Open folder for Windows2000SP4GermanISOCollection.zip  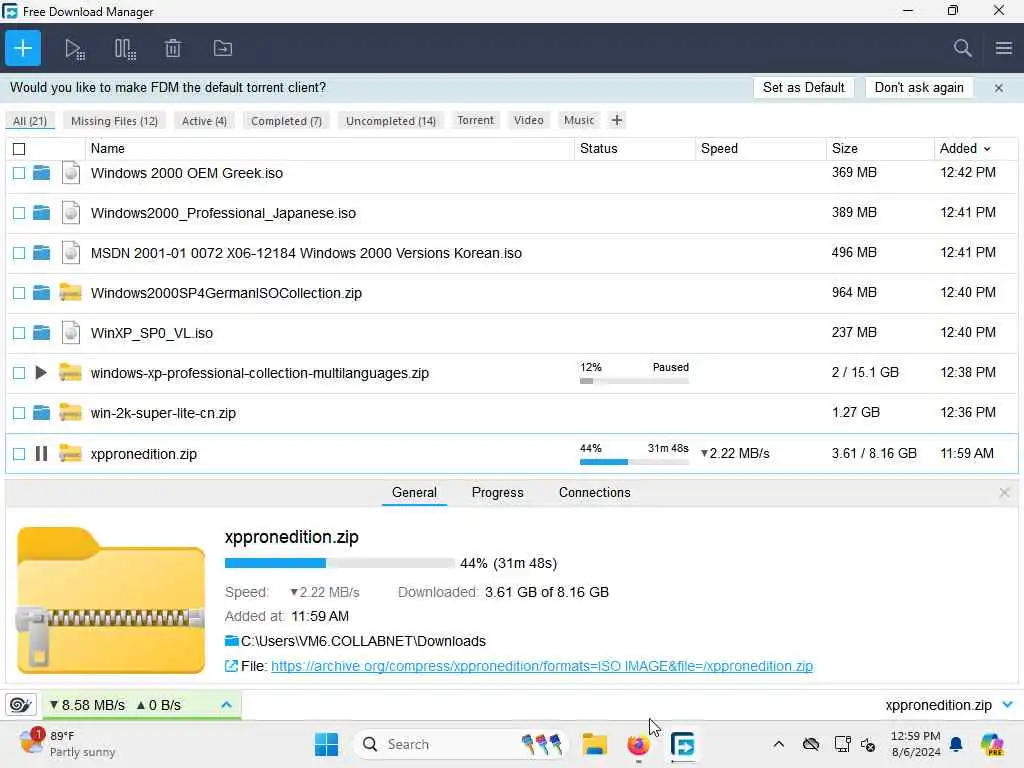pos(41,293)
